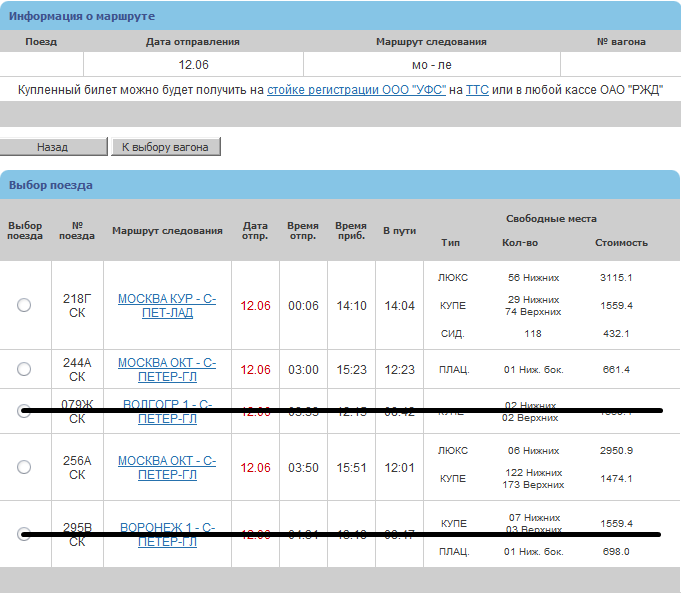Click the departure date 12.06 in route info

click(x=192, y=64)
